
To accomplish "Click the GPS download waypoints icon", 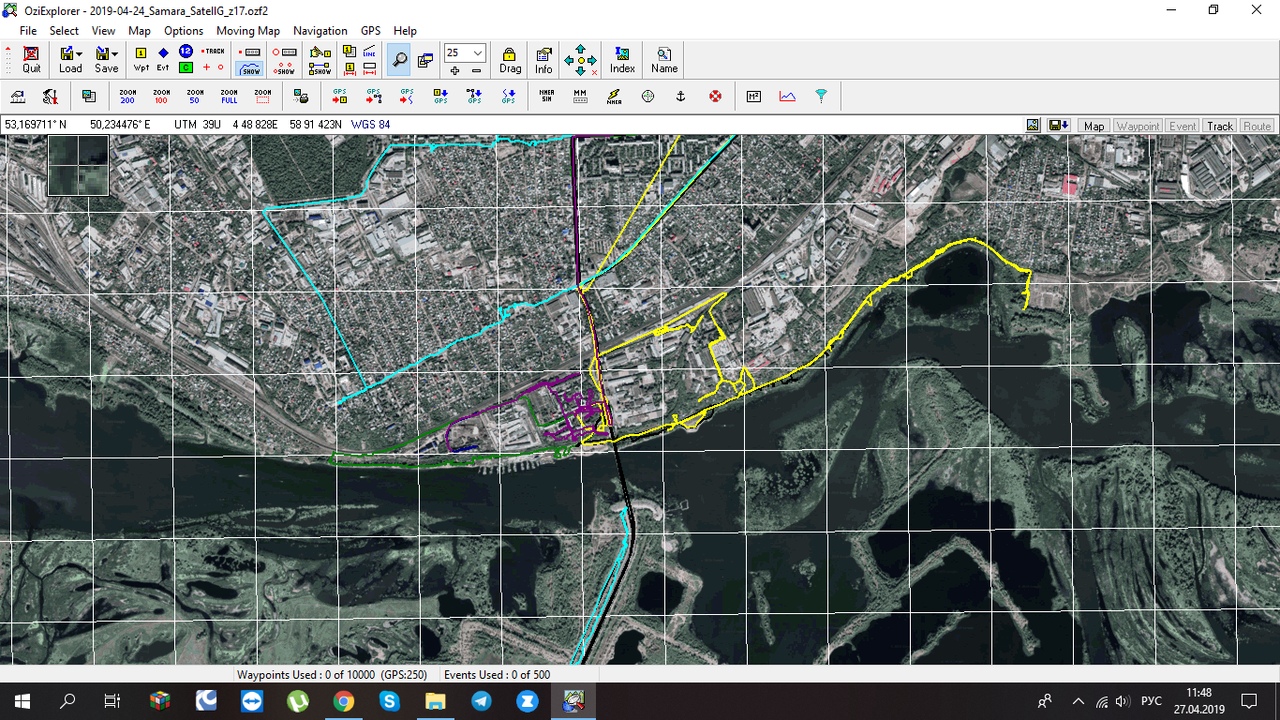I will (441, 96).
